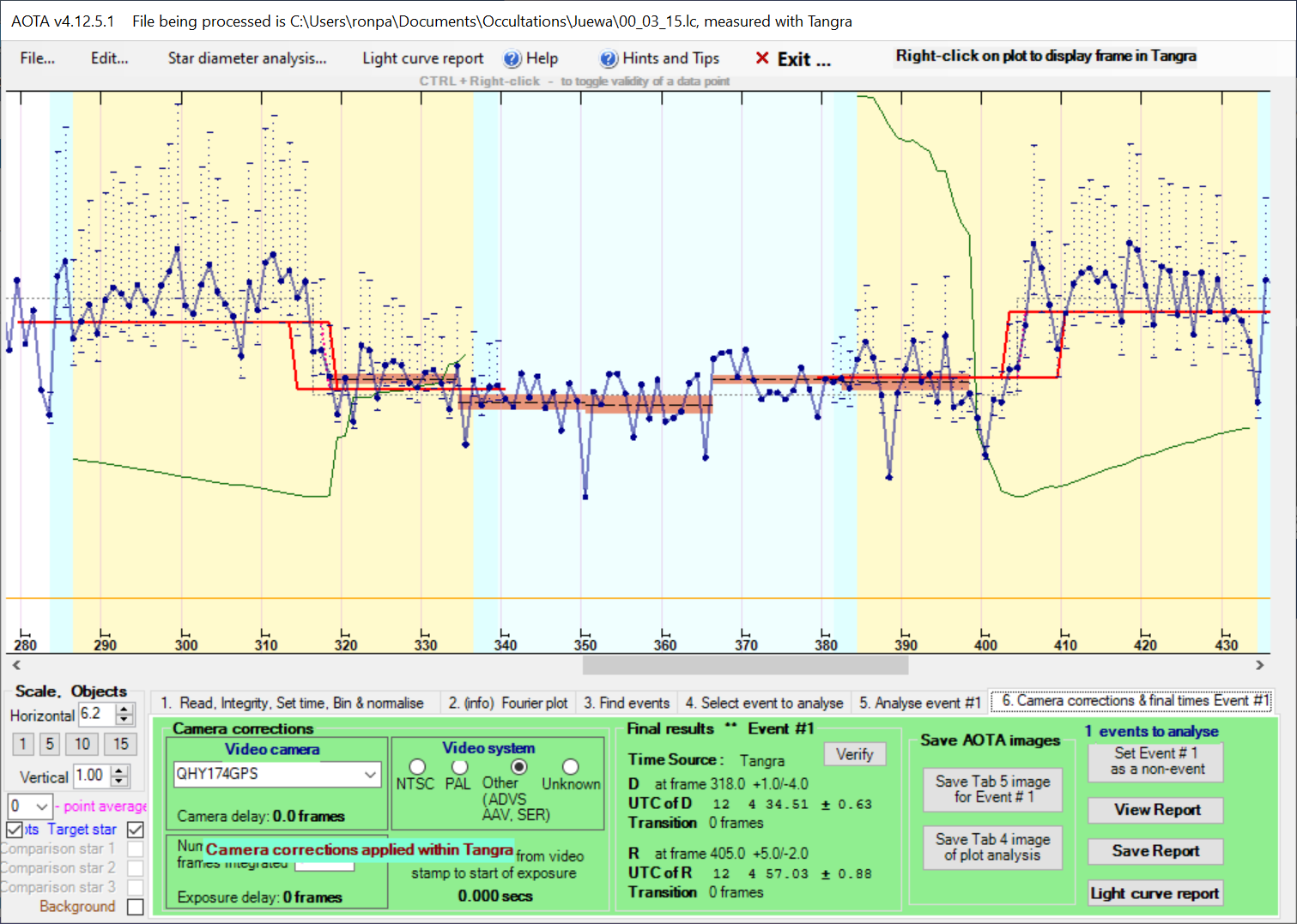This screenshot has height=924, width=1297.
Task: Set horizontal scale preset 1
Action: tap(23, 744)
